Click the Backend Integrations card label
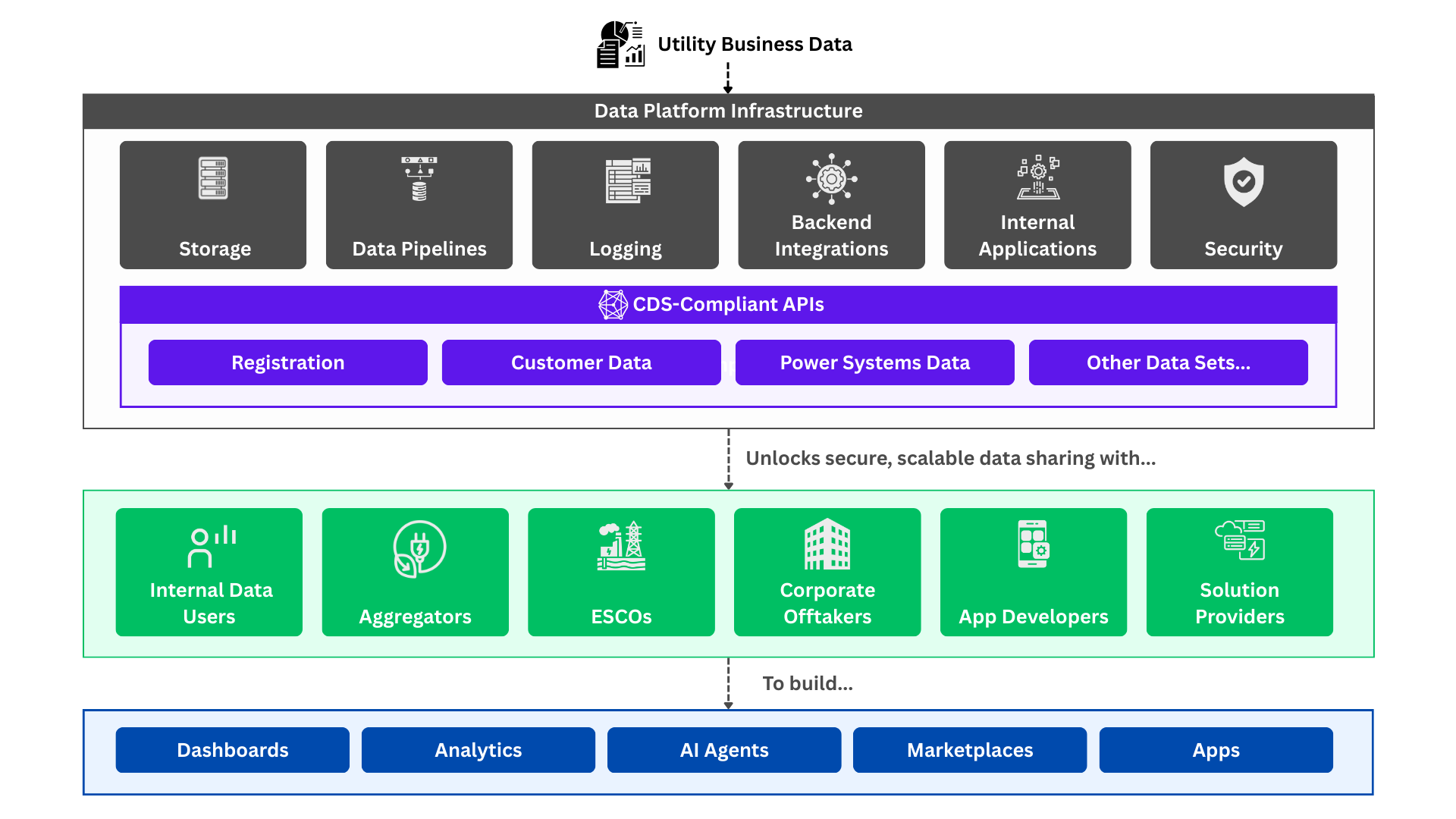 click(831, 236)
